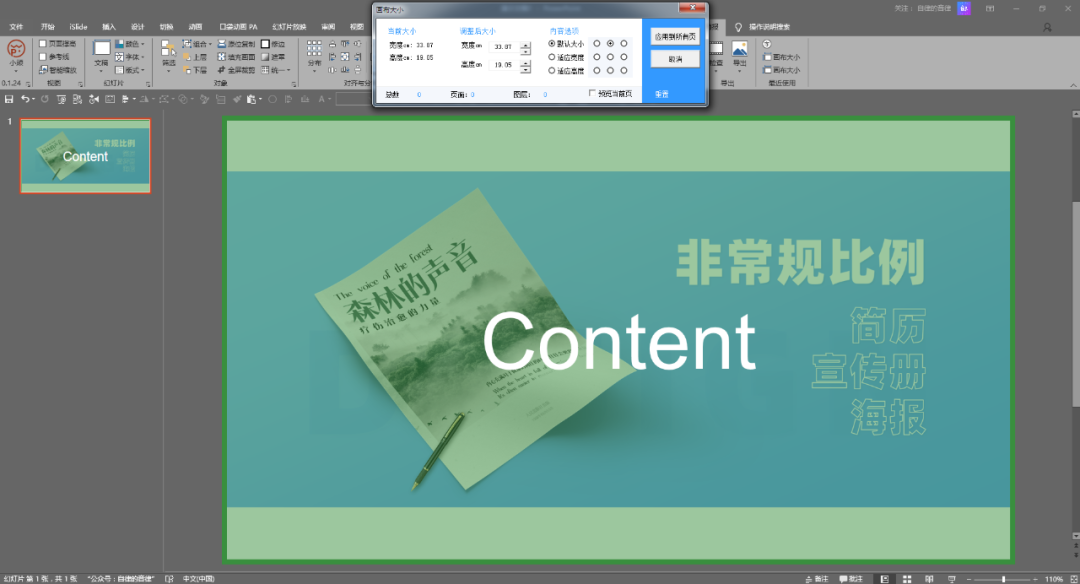Click 上层 bring forward icon
Image resolution: width=1080 pixels, height=584 pixels.
(x=187, y=57)
